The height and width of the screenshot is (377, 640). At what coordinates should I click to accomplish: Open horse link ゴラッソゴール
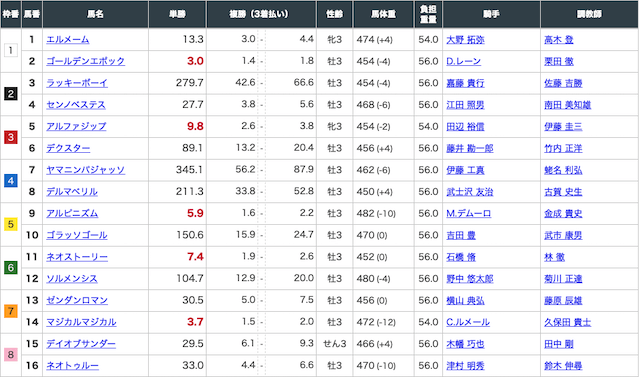pyautogui.click(x=77, y=235)
